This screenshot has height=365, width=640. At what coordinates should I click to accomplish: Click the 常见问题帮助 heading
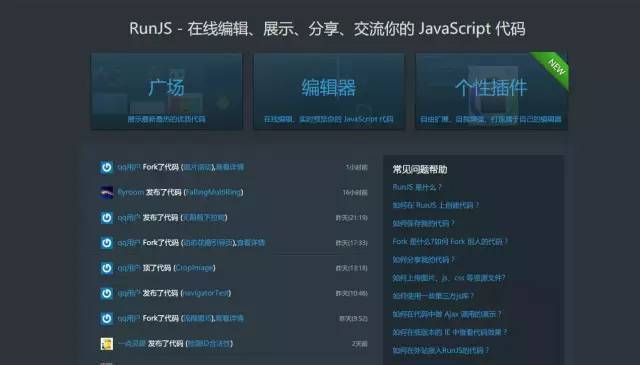420,169
